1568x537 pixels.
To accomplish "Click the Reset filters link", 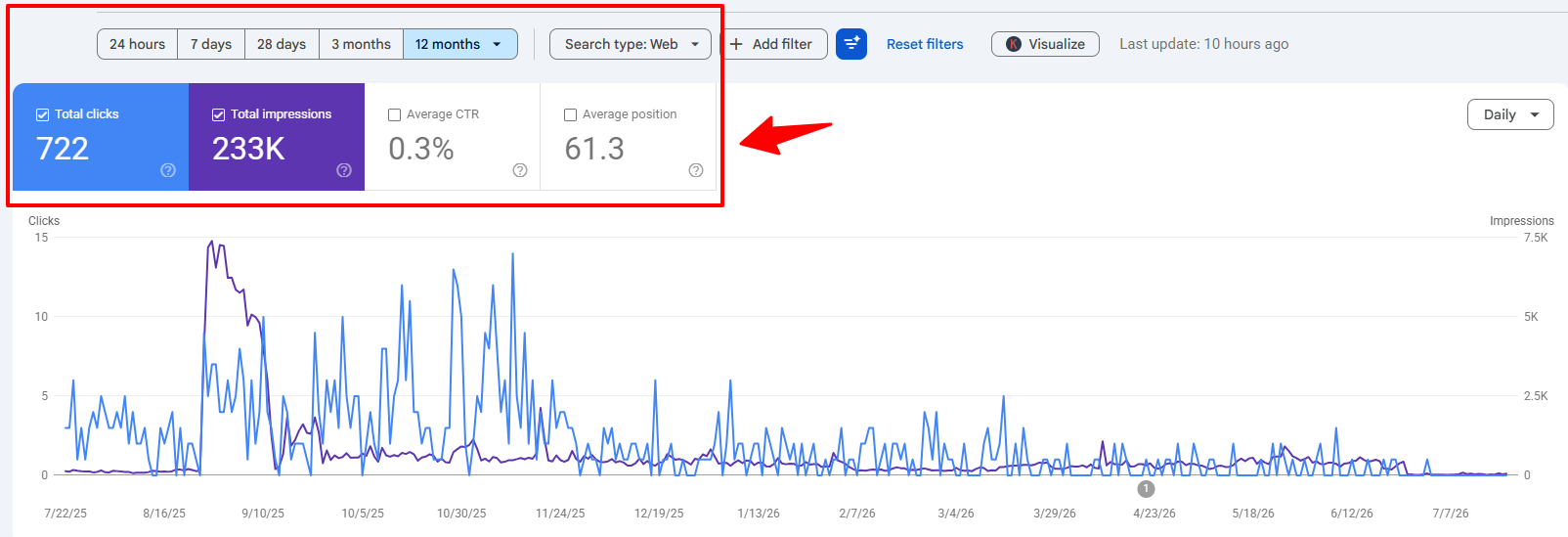I will (925, 44).
